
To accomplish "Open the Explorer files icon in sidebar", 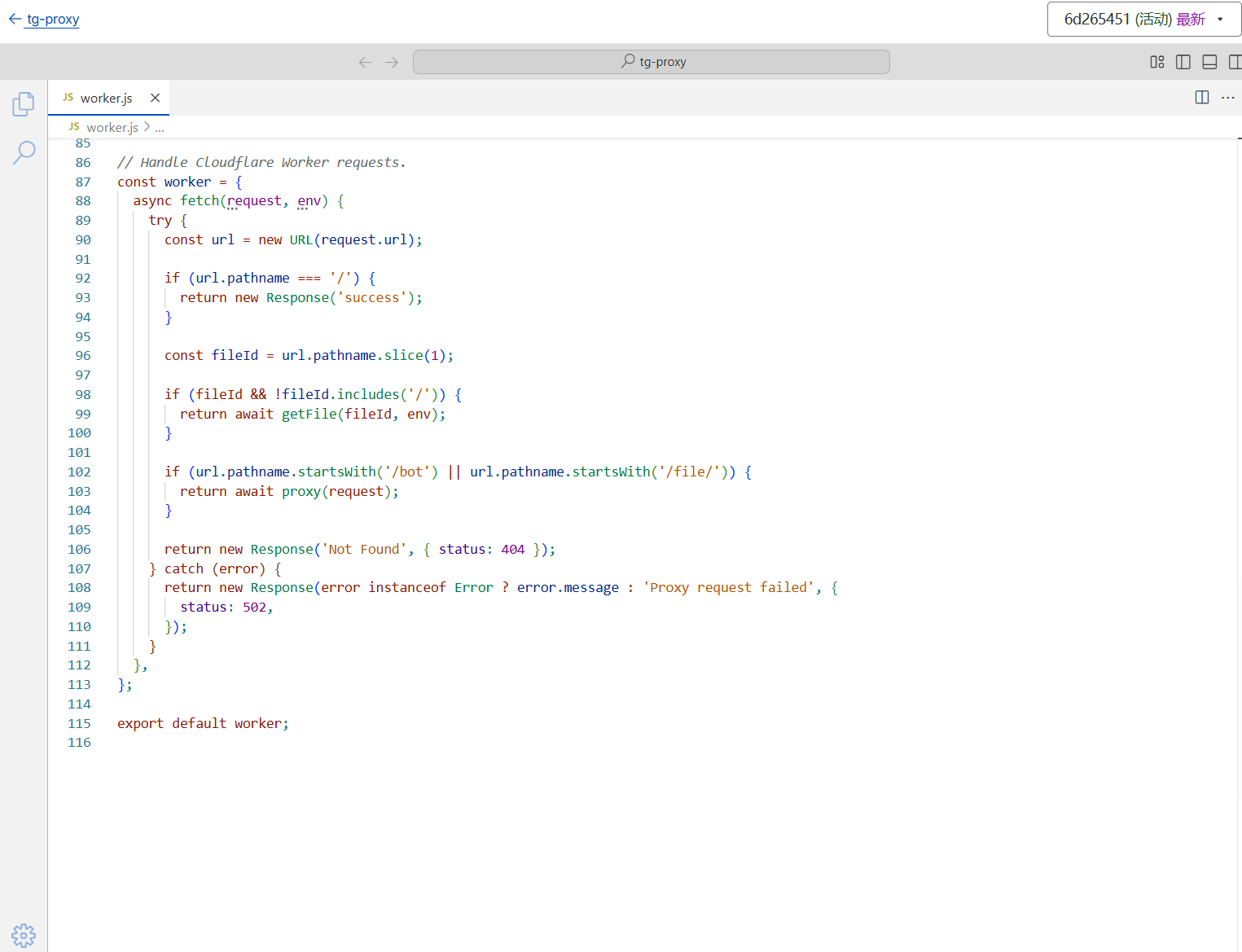I will coord(24,104).
